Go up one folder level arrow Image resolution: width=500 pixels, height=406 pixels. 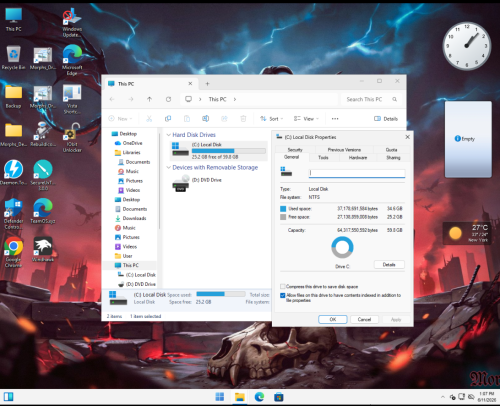[x=149, y=99]
